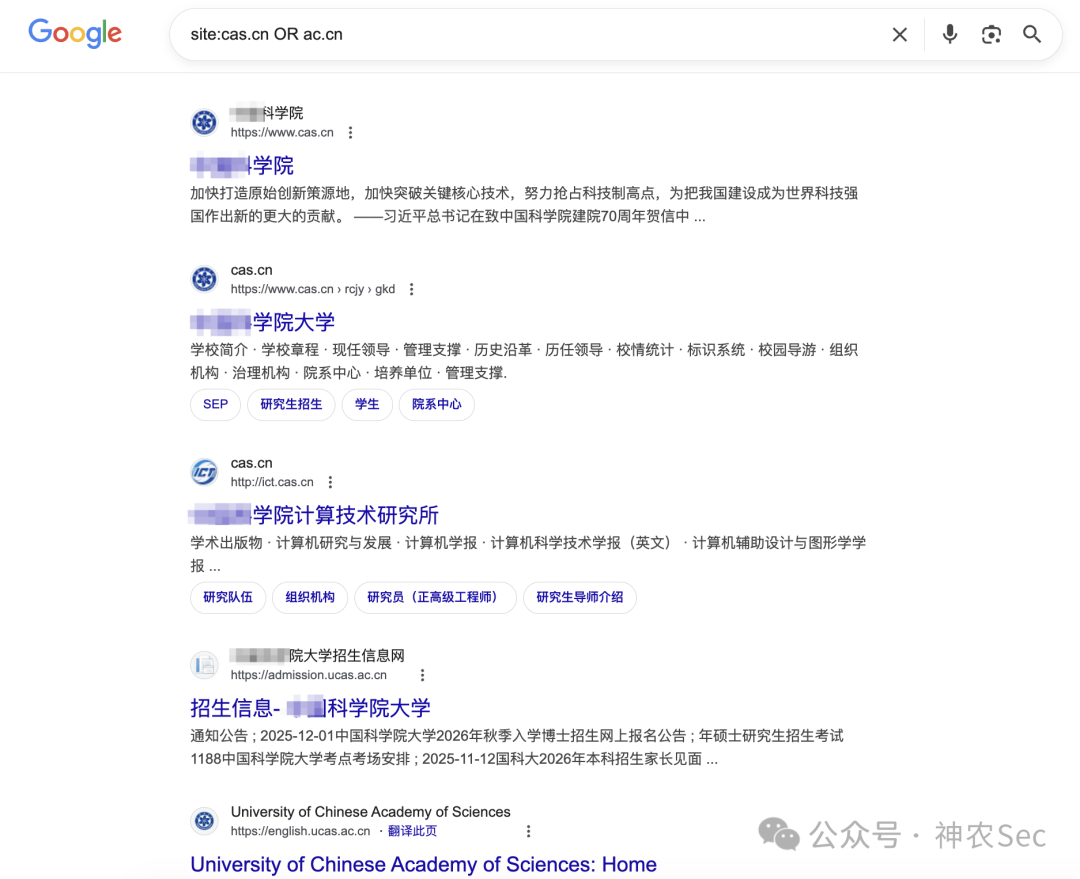Click the UCAS favicon on the English result

[x=204, y=820]
